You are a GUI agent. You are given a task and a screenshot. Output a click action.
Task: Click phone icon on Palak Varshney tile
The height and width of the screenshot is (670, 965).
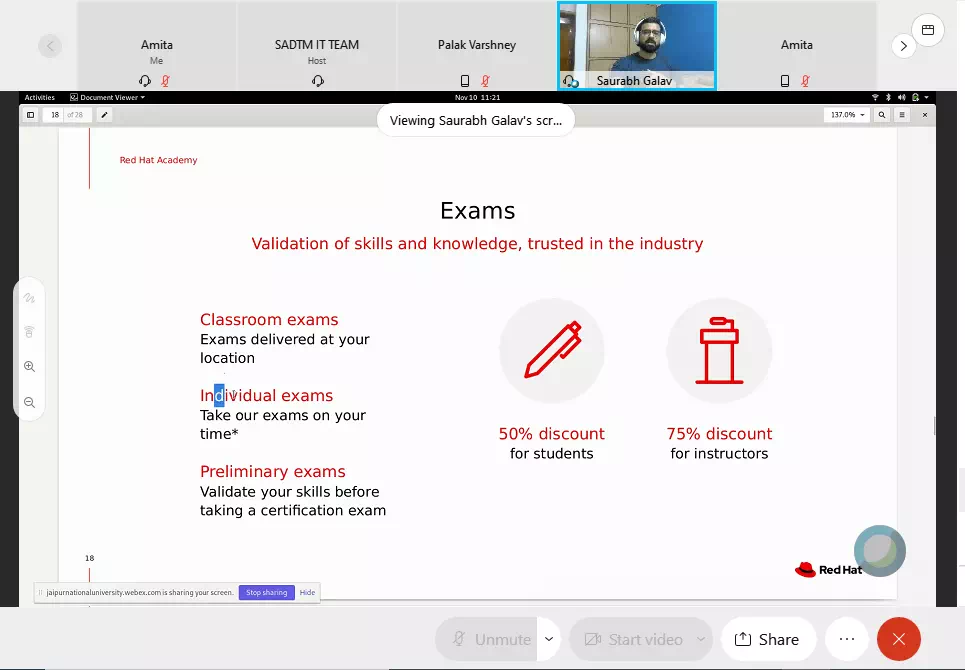pos(465,81)
